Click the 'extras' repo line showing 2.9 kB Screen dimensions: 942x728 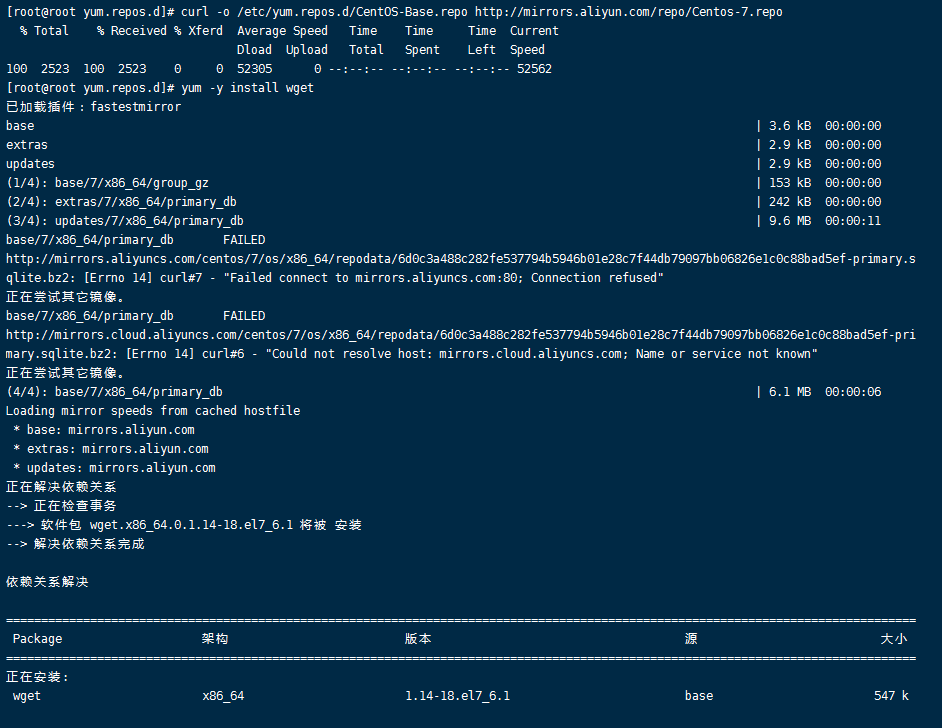pyautogui.click(x=443, y=145)
